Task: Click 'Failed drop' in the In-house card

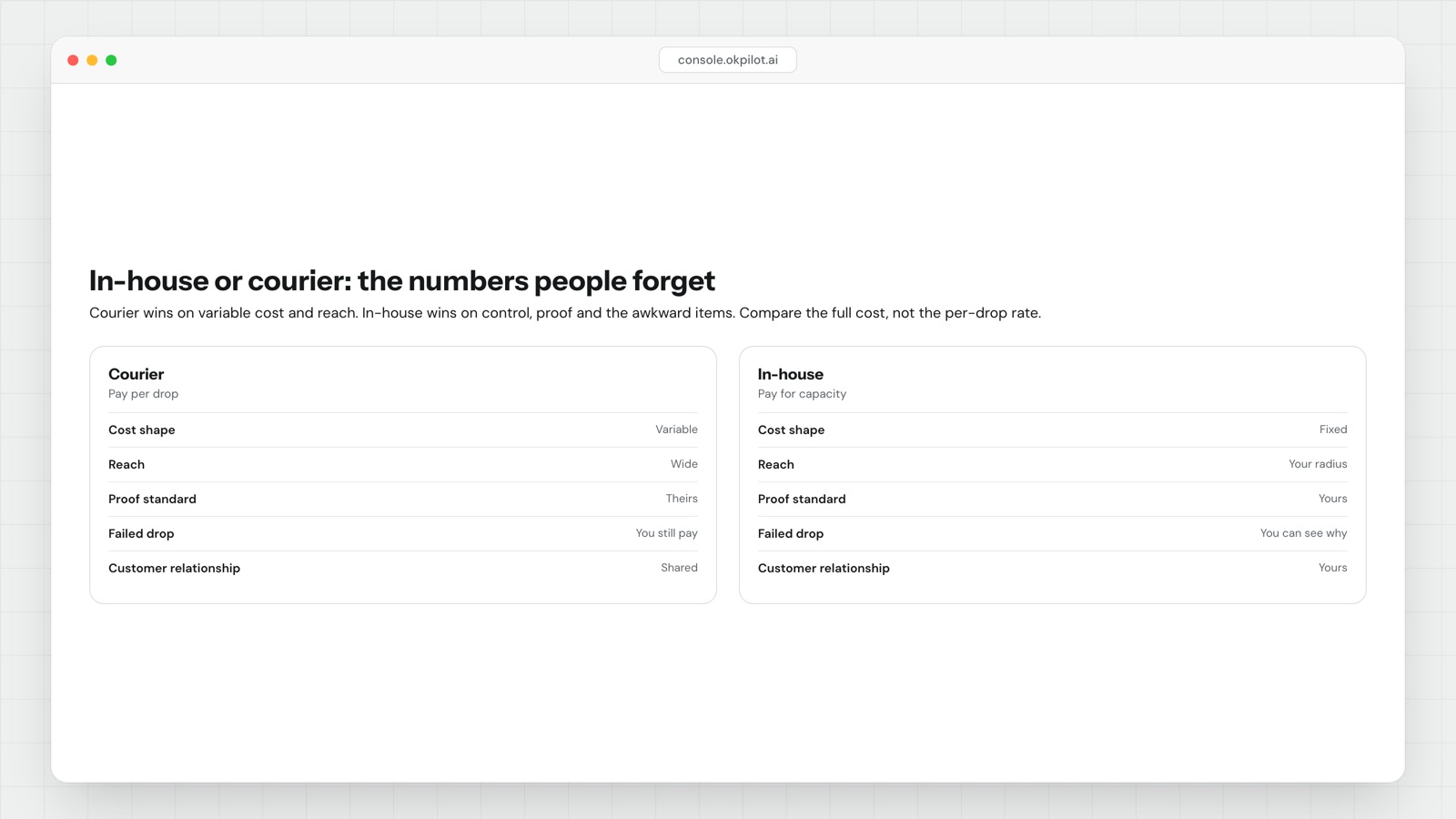Action: click(x=791, y=533)
